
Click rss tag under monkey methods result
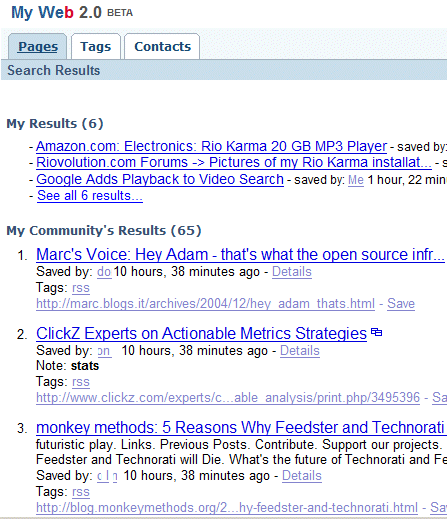(81, 492)
